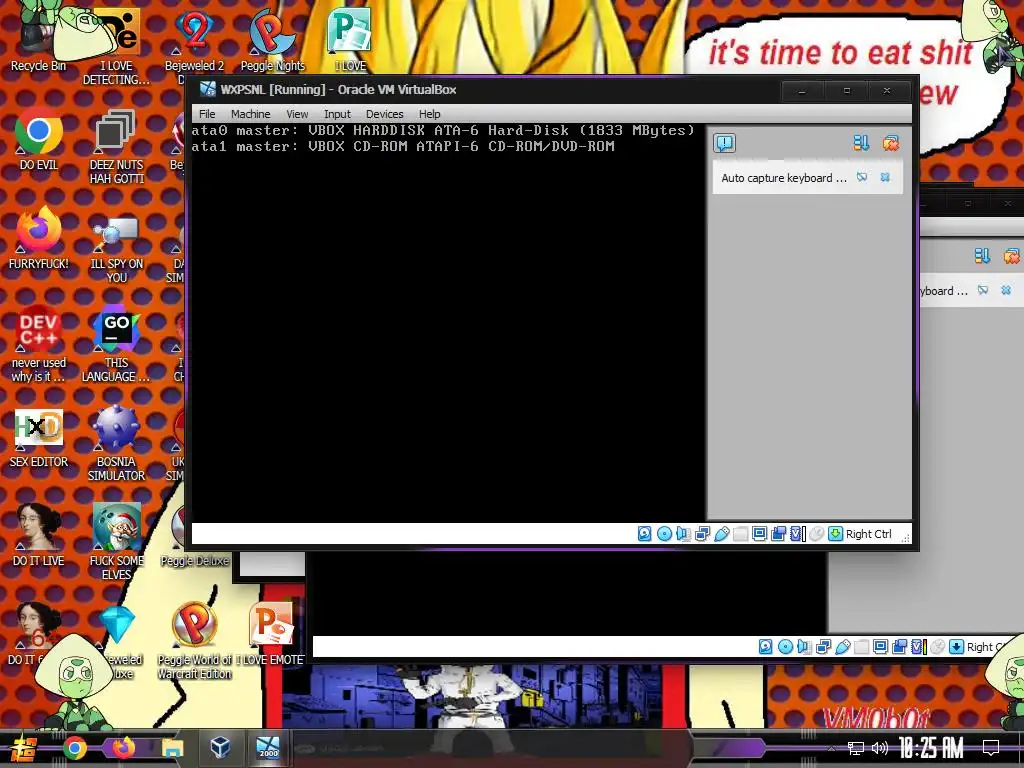Click keyboard capture arrow indicator in WXPSNL window
Image resolution: width=1024 pixels, height=768 pixels.
pyautogui.click(x=835, y=534)
